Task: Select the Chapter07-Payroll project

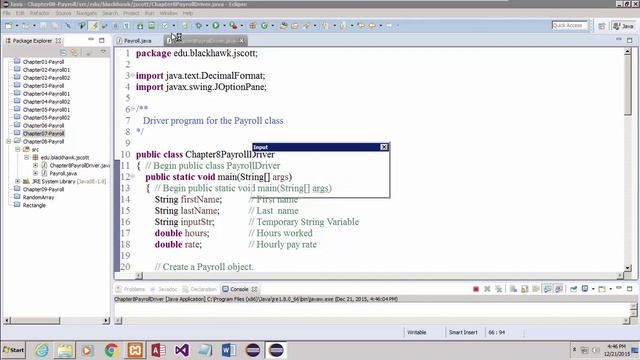Action: [x=43, y=133]
